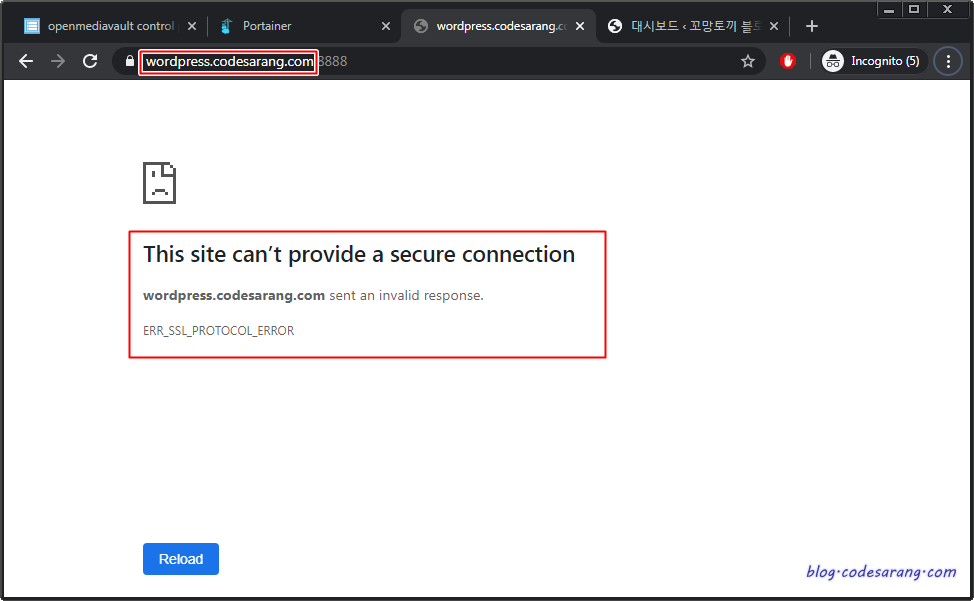Bookmark this page with the star icon
The image size is (974, 601).
coord(748,61)
